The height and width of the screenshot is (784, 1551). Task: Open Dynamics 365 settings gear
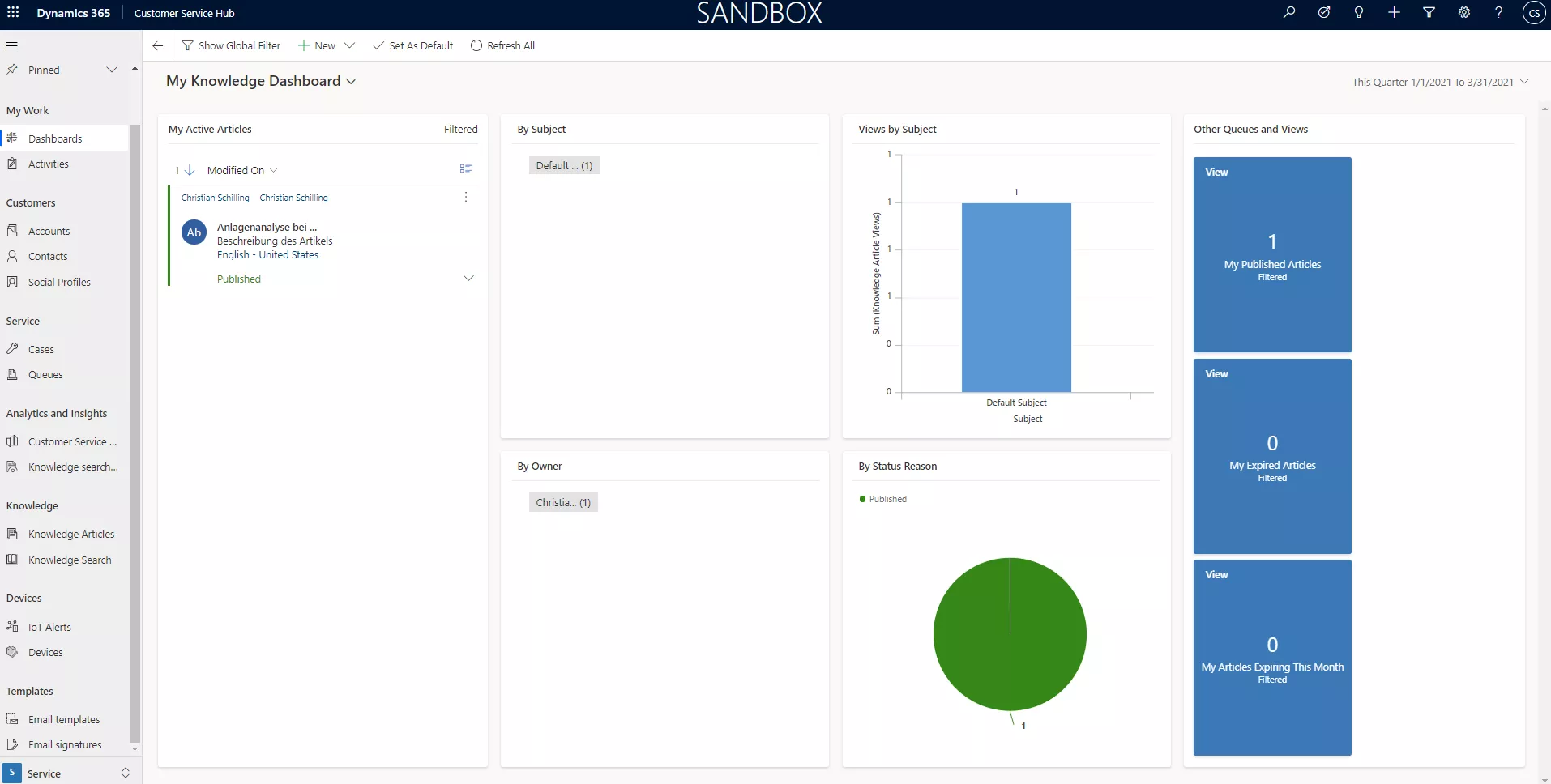(1463, 12)
